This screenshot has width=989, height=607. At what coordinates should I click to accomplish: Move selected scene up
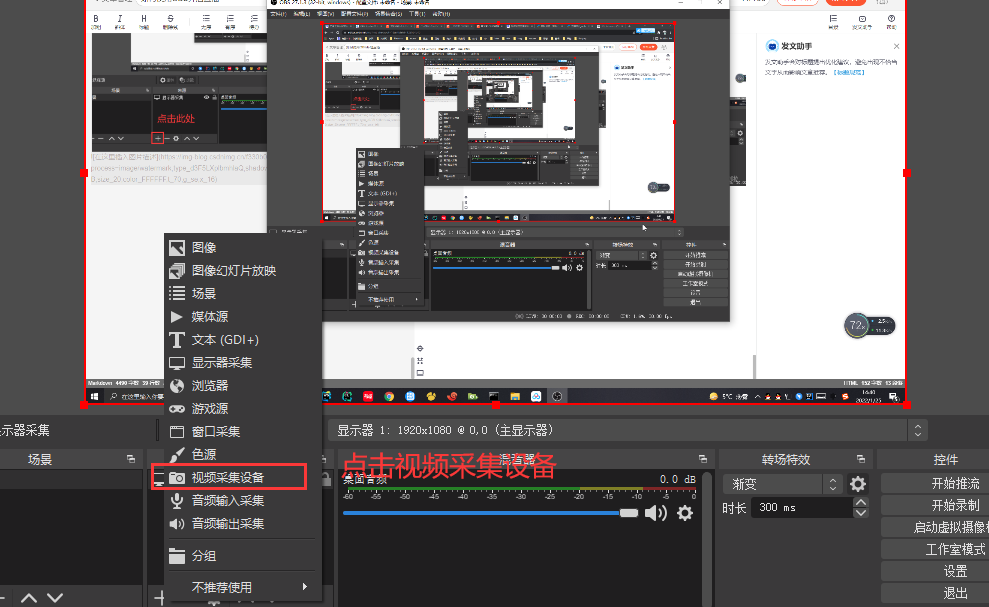coord(29,598)
